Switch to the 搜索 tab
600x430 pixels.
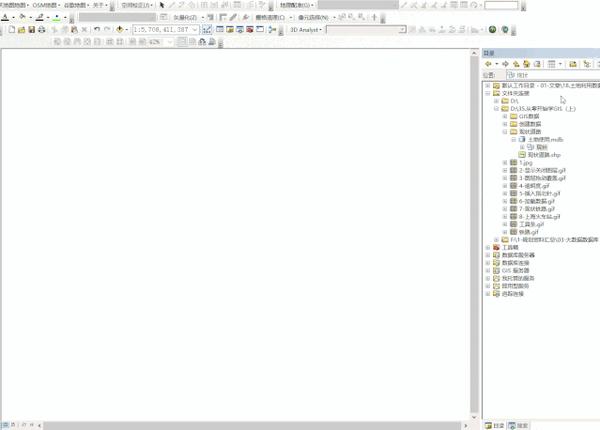pos(518,425)
